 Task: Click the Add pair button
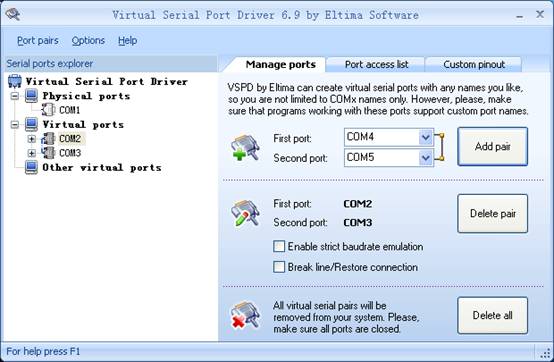click(493, 147)
